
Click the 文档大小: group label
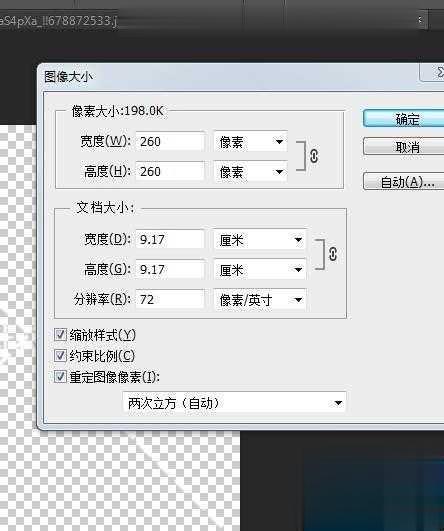[x=105, y=208]
